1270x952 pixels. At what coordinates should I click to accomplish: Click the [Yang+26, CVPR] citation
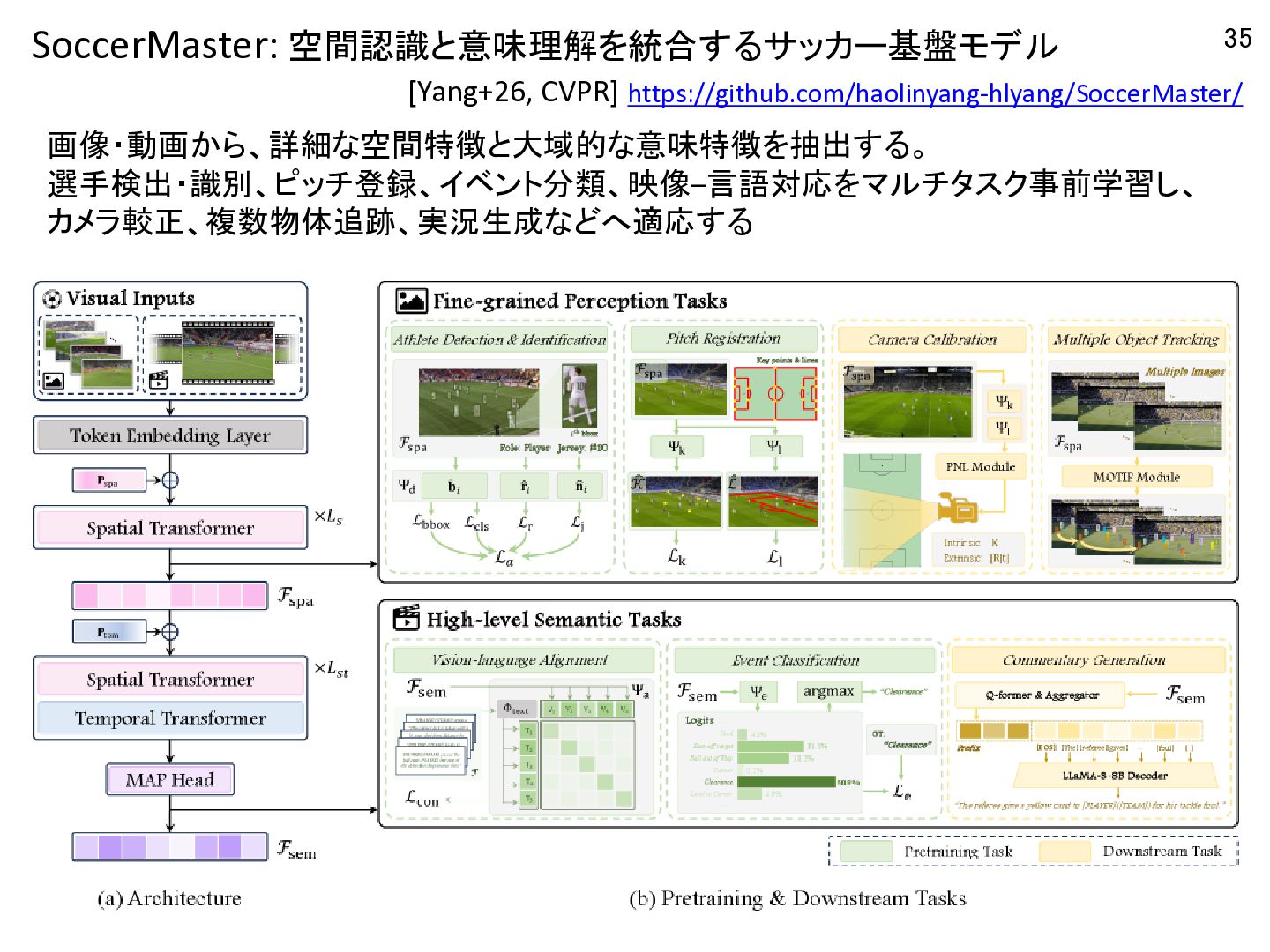point(513,93)
